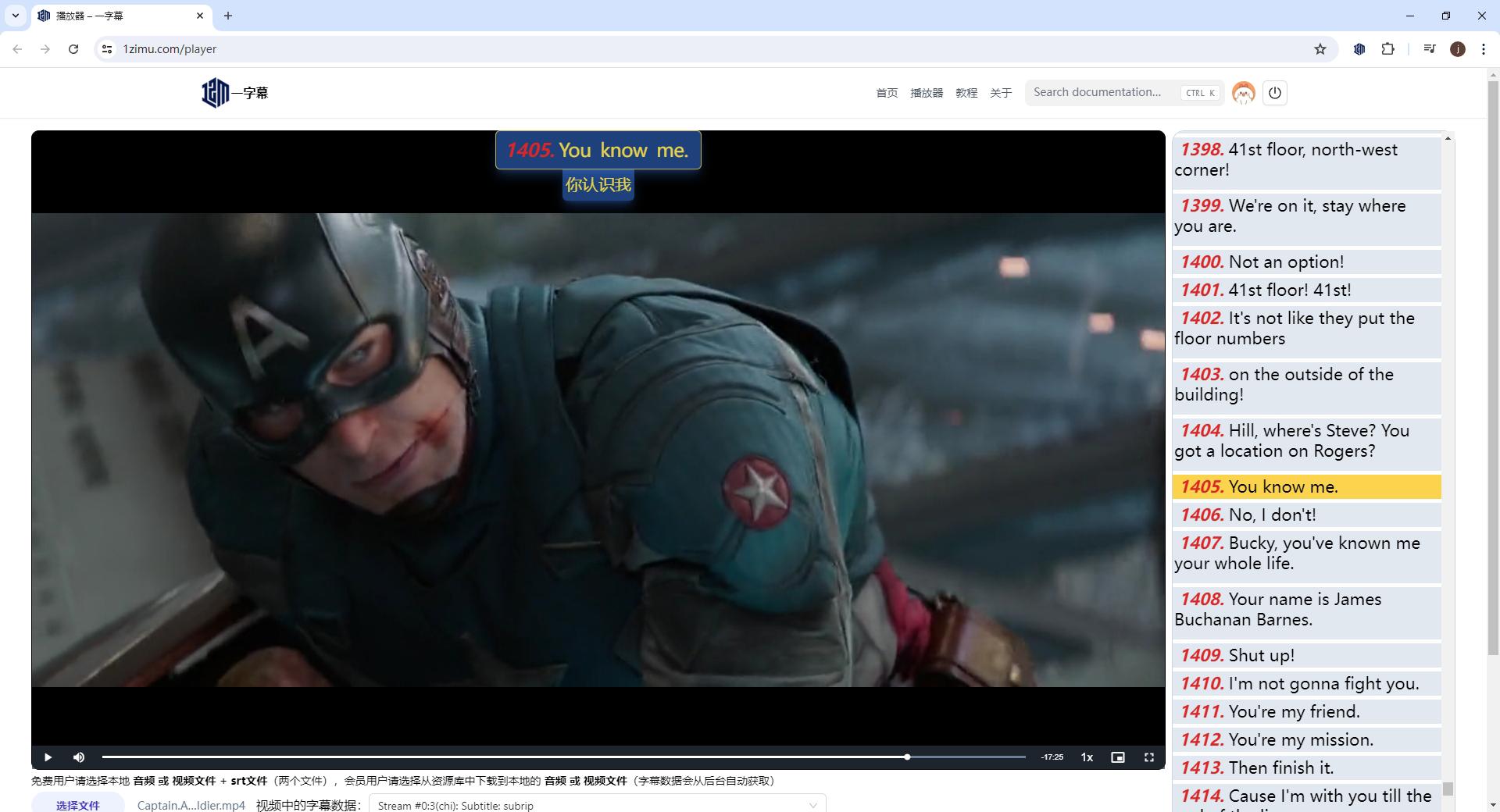Image resolution: width=1500 pixels, height=812 pixels.
Task: Bookmark this page with the star
Action: [1320, 49]
